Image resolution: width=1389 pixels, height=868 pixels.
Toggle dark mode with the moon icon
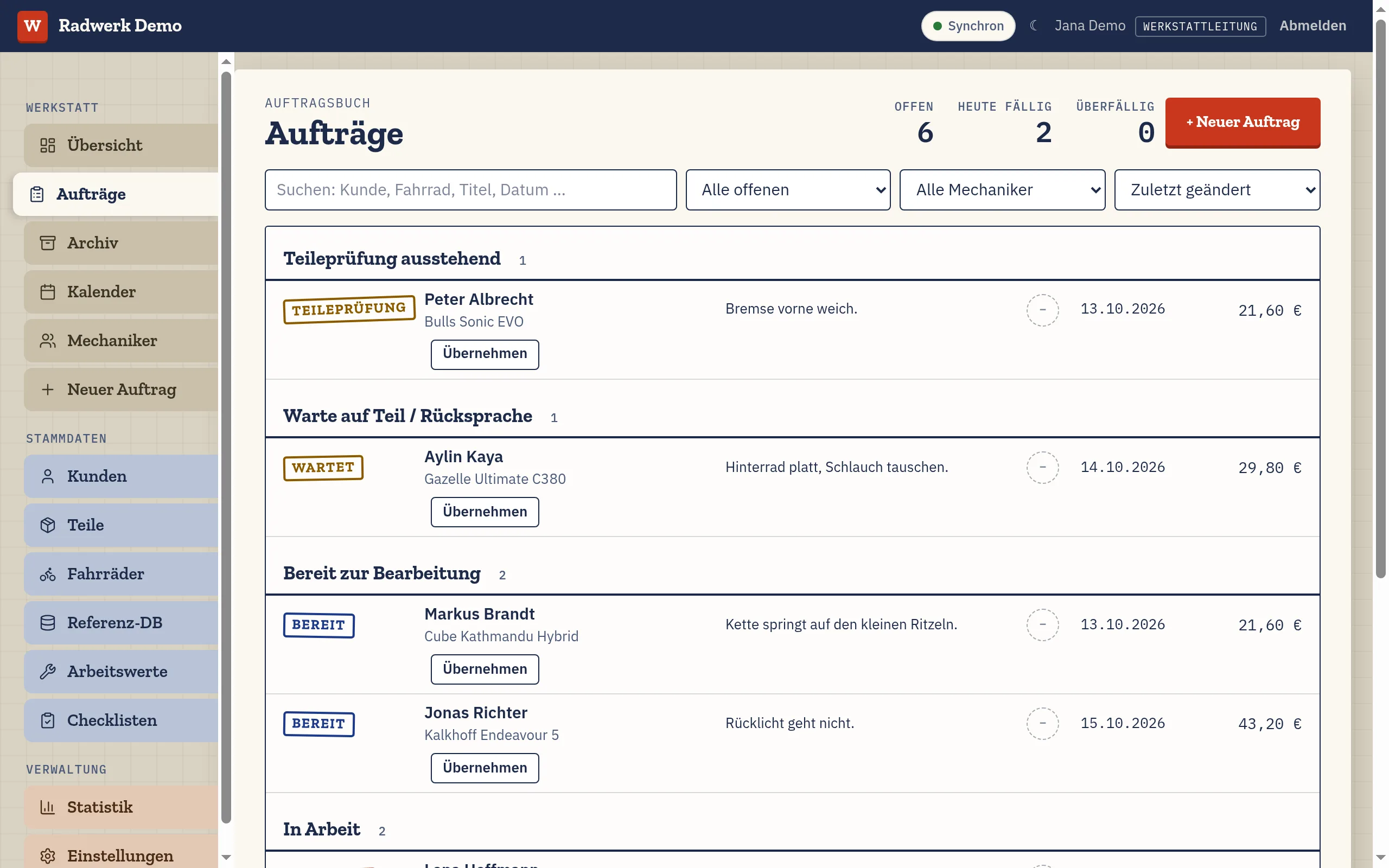click(x=1034, y=26)
